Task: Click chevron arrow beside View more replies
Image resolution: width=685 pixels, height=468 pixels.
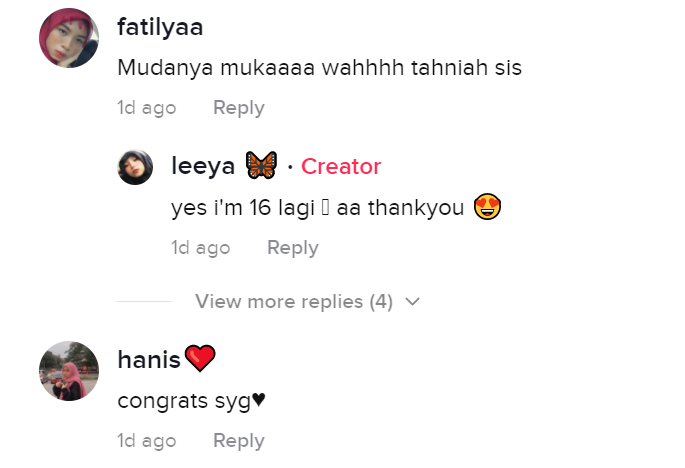Action: pyautogui.click(x=413, y=301)
